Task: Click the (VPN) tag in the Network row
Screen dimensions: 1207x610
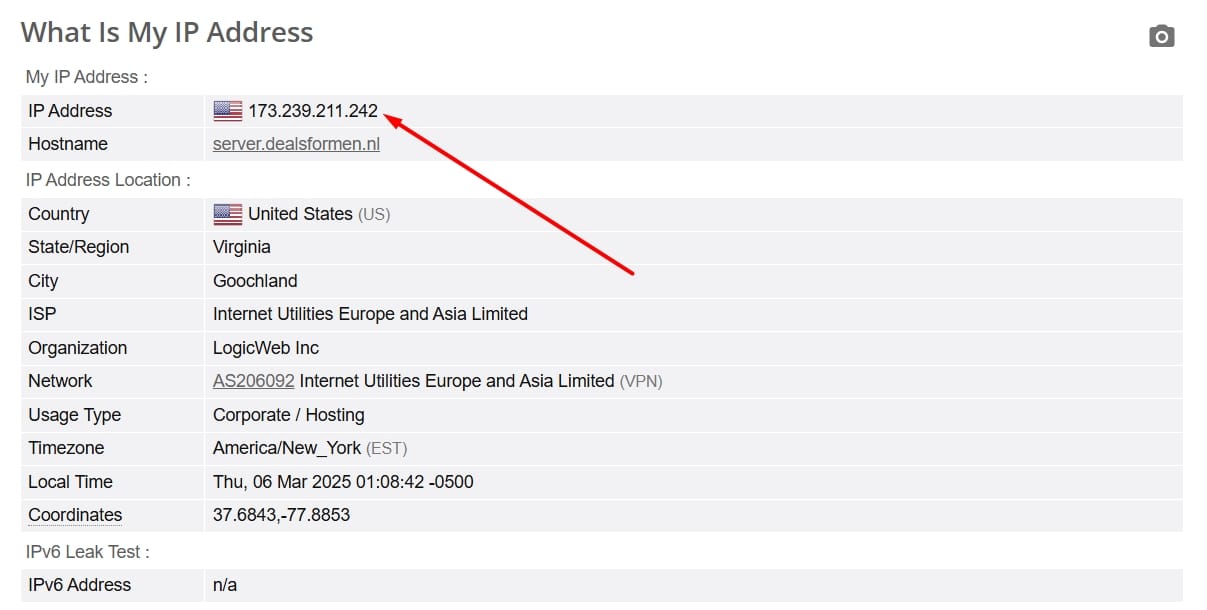Action: 641,381
